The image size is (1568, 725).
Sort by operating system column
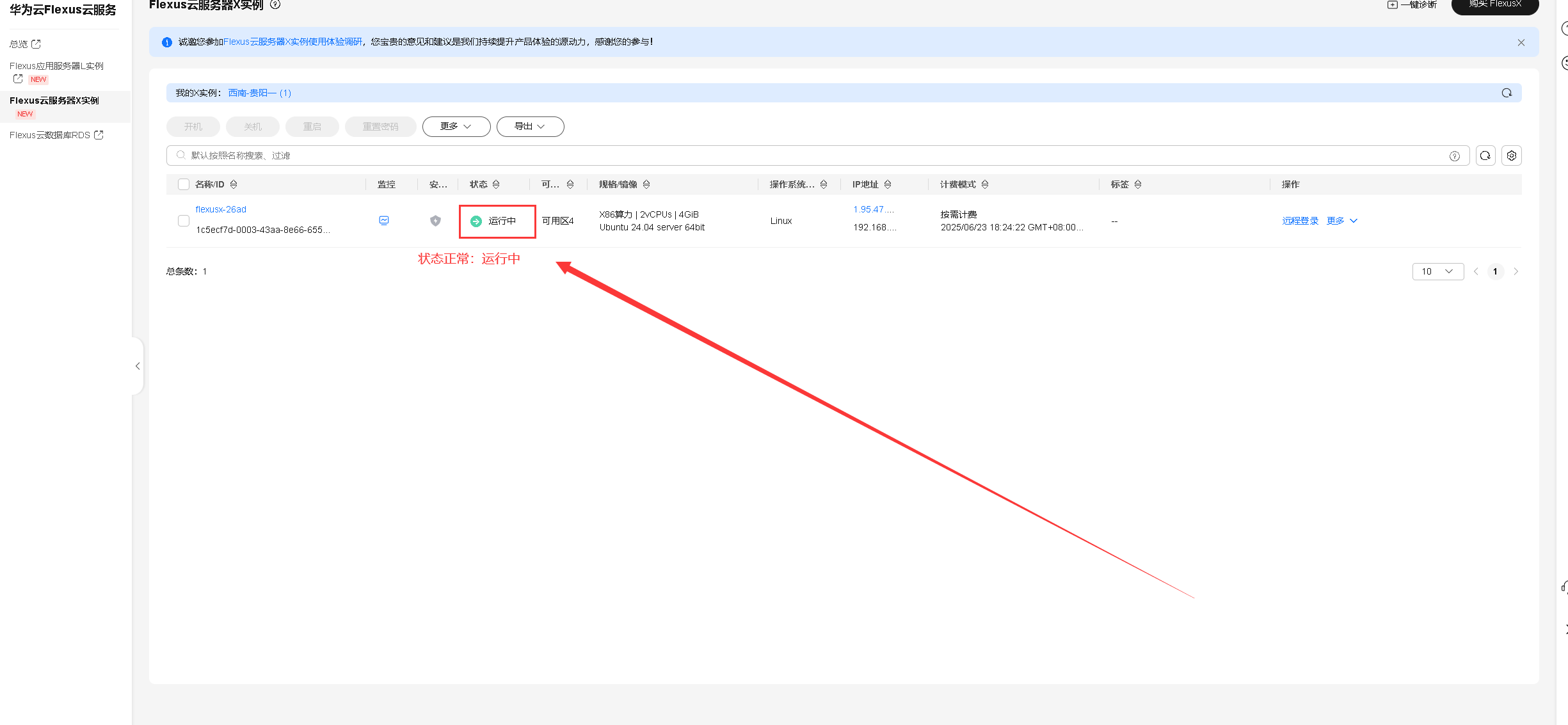click(824, 184)
